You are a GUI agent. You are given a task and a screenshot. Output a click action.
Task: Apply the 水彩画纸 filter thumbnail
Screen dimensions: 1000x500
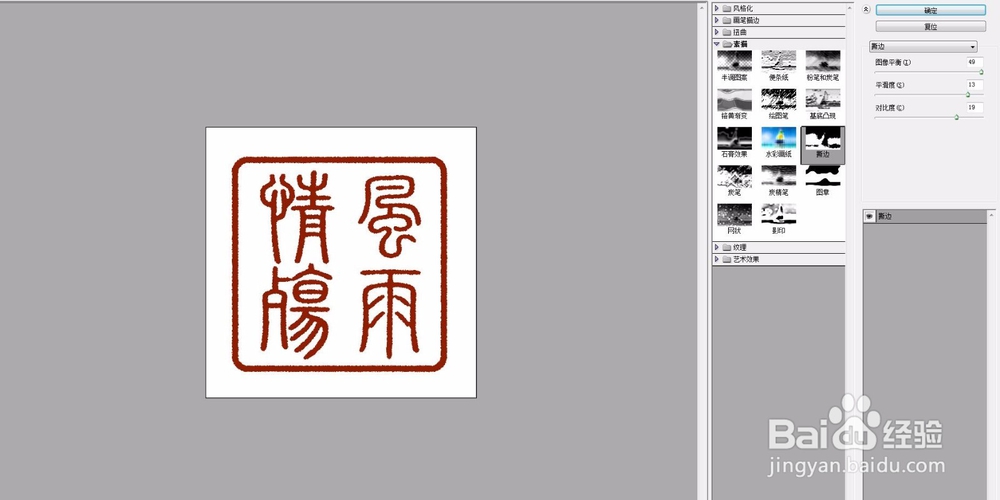click(778, 143)
